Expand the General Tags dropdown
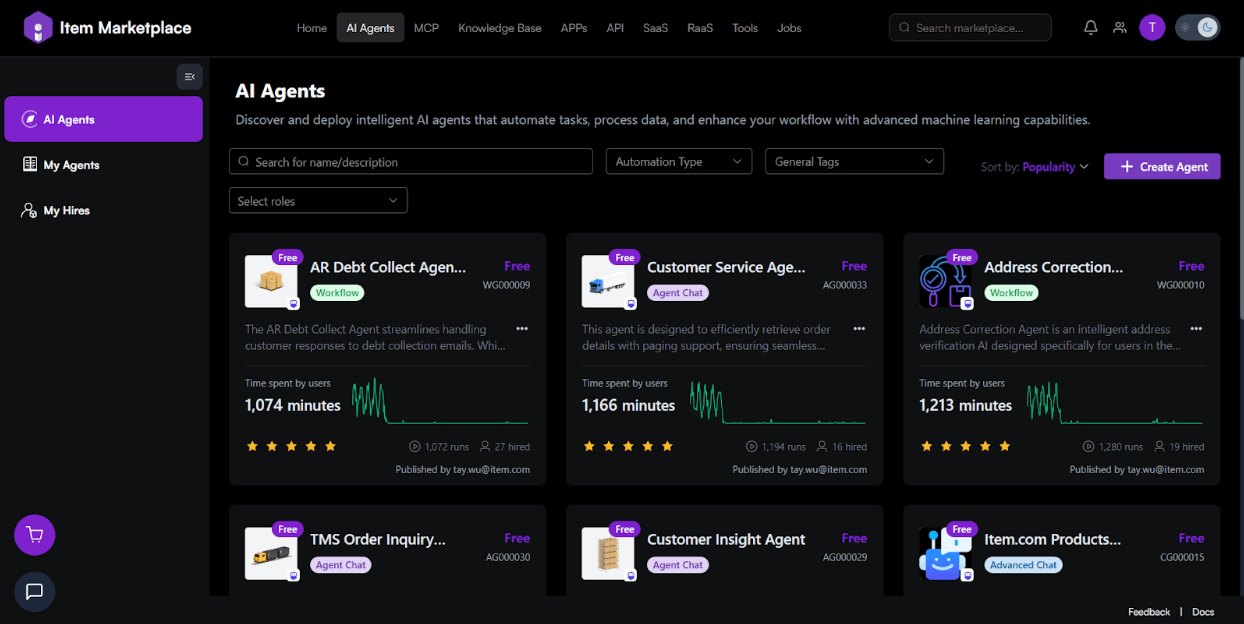This screenshot has width=1244, height=624. coord(854,162)
